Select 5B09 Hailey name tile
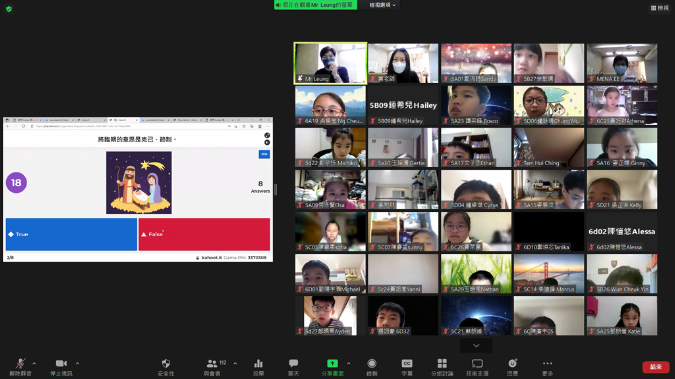 [x=403, y=105]
